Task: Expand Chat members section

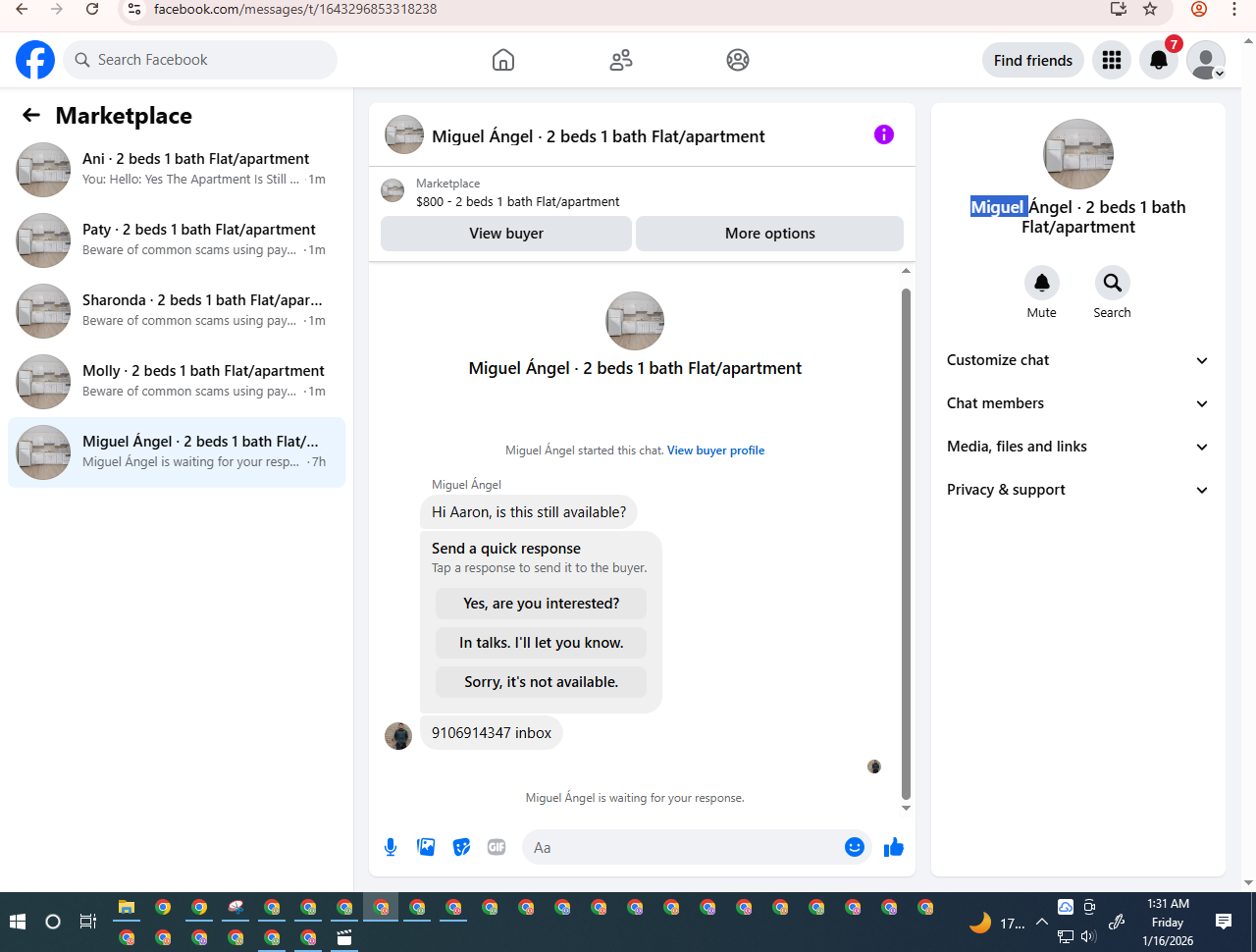Action: pos(1077,403)
